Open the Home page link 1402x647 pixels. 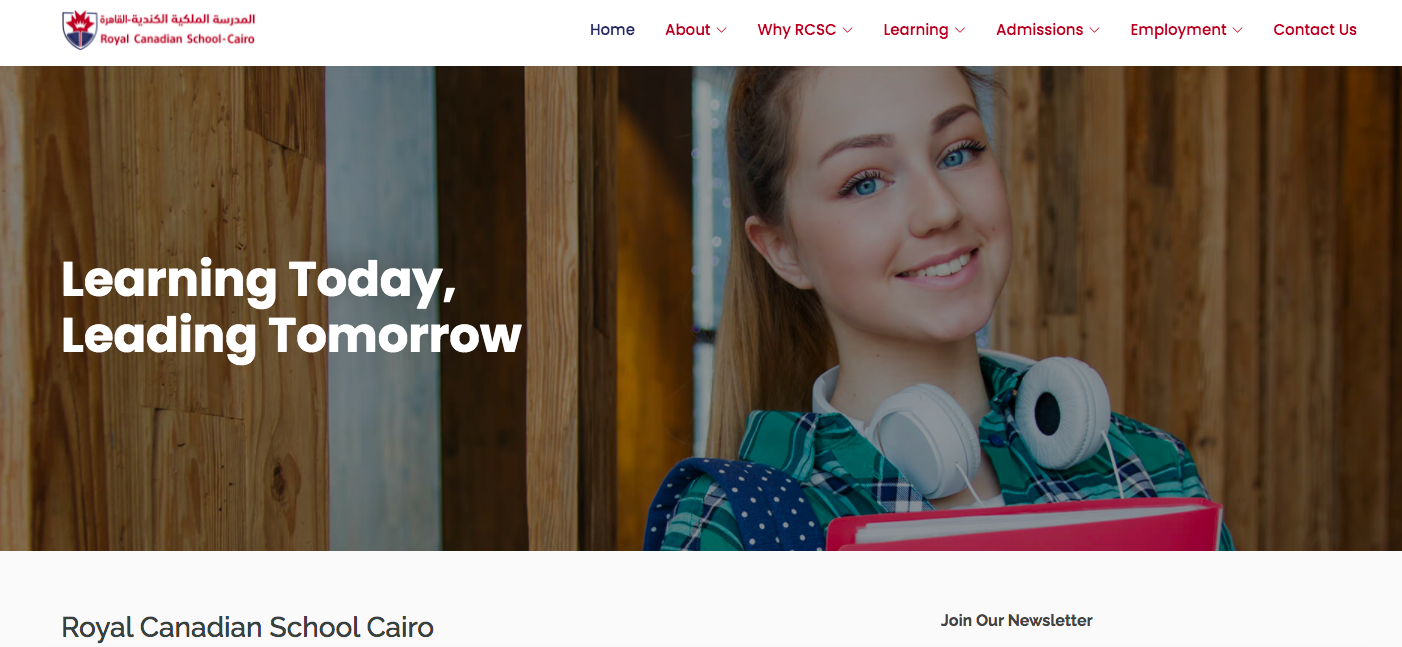612,30
